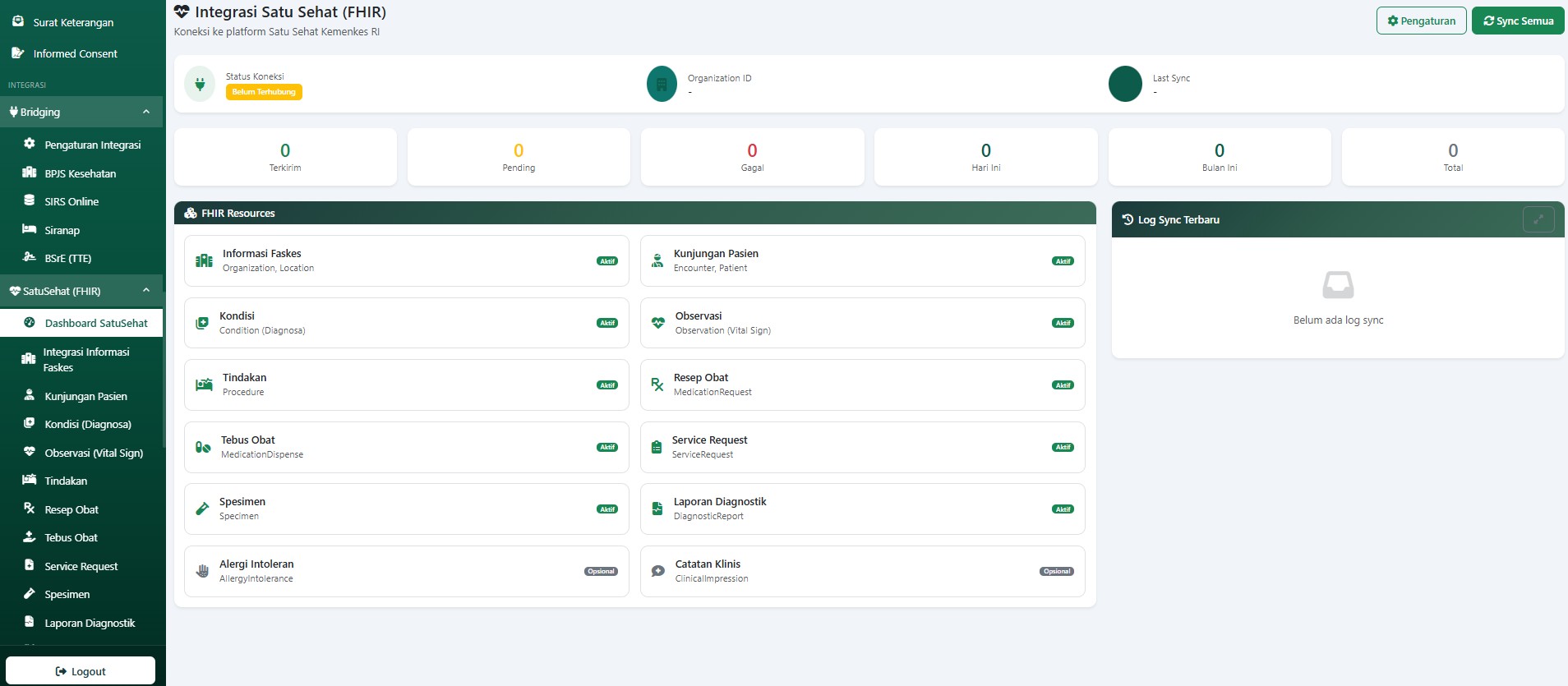Click the Resep Obat card Rx icon
Viewport: 1568px width, 686px height.
point(657,384)
